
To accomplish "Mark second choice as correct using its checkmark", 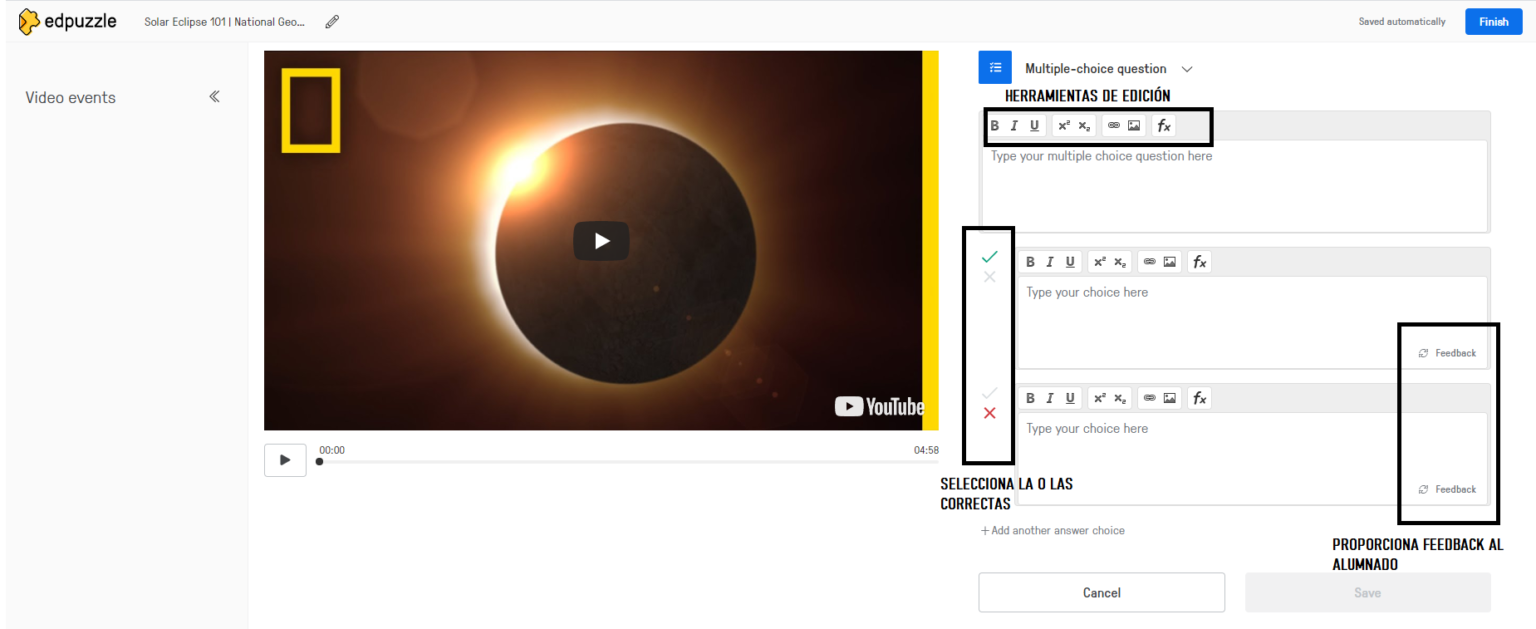I will [x=990, y=393].
